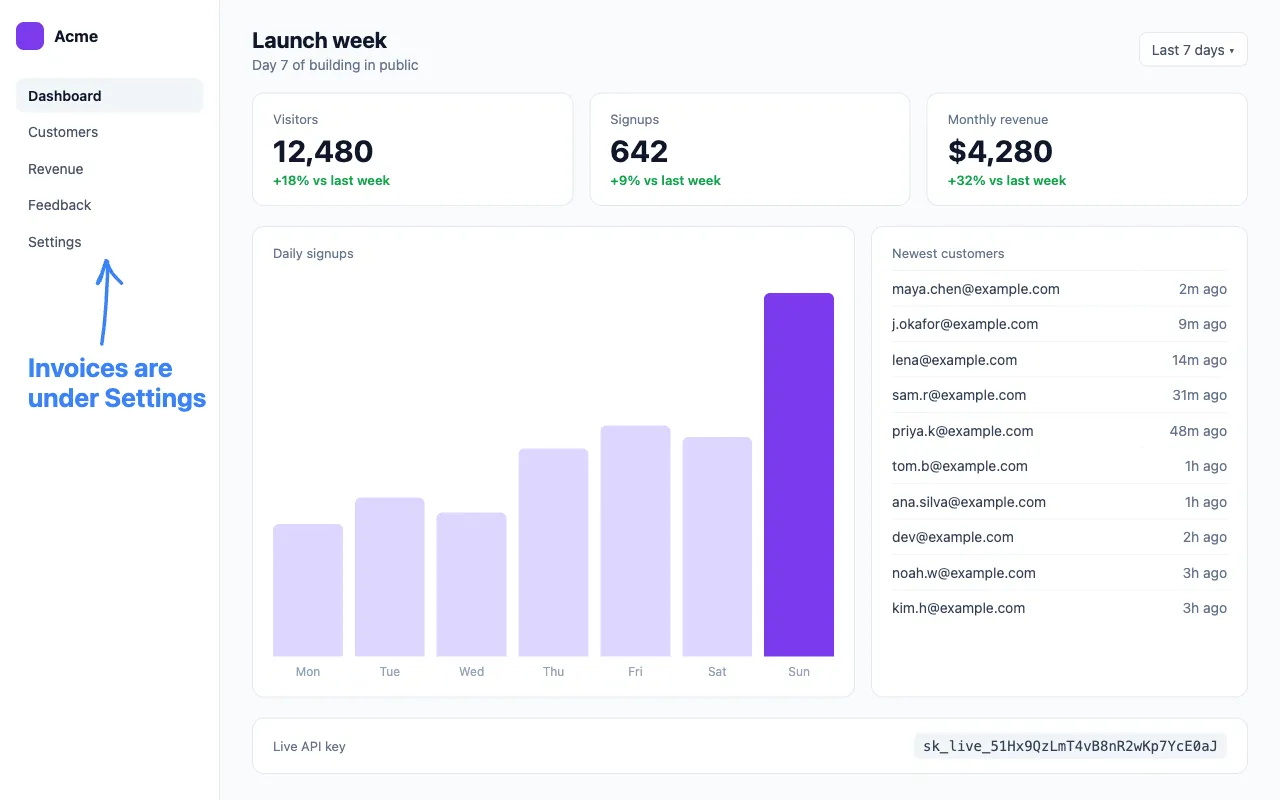
Task: Open Settings from the sidebar
Action: click(109, 242)
